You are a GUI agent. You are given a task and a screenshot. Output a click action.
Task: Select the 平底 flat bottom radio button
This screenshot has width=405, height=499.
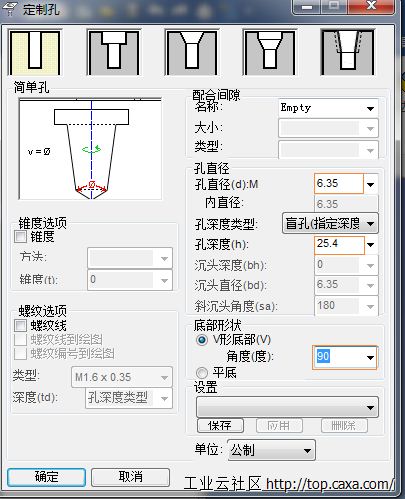point(202,372)
